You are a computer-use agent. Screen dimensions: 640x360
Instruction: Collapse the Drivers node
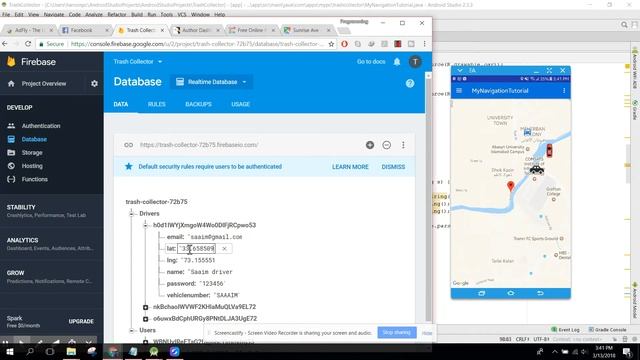[131, 213]
